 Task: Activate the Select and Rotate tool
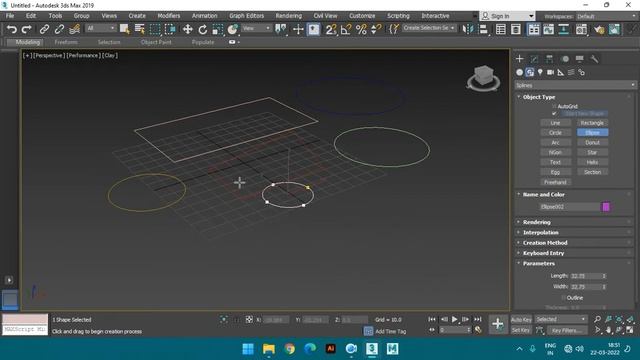(x=202, y=29)
